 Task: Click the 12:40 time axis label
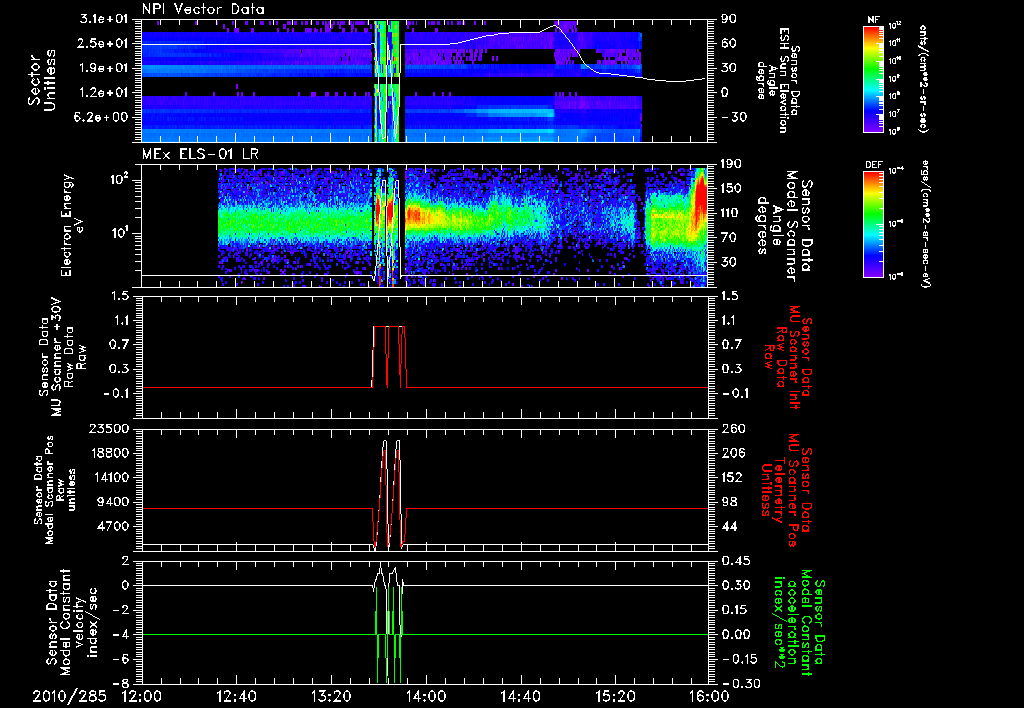tap(236, 696)
